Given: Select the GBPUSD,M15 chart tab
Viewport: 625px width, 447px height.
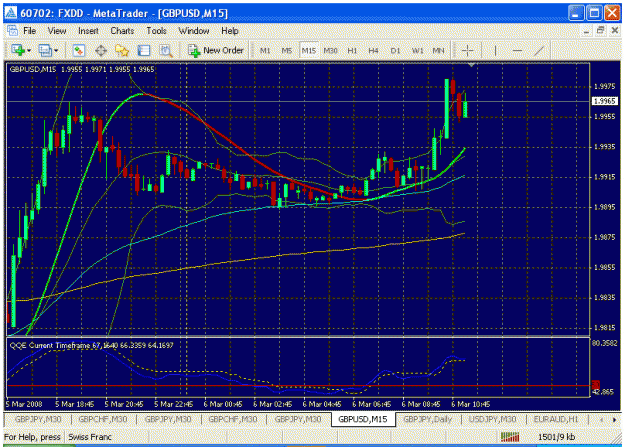Looking at the screenshot, I should click(363, 419).
